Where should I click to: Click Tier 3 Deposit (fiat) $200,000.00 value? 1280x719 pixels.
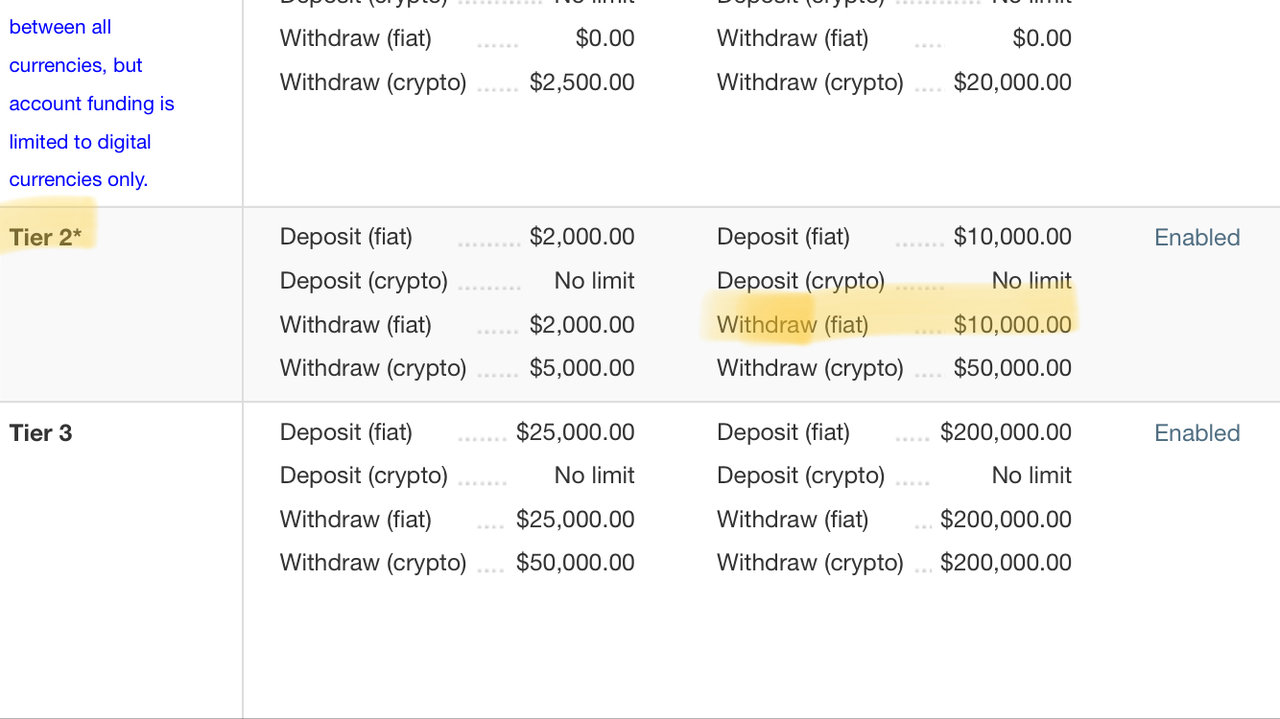pos(1006,432)
